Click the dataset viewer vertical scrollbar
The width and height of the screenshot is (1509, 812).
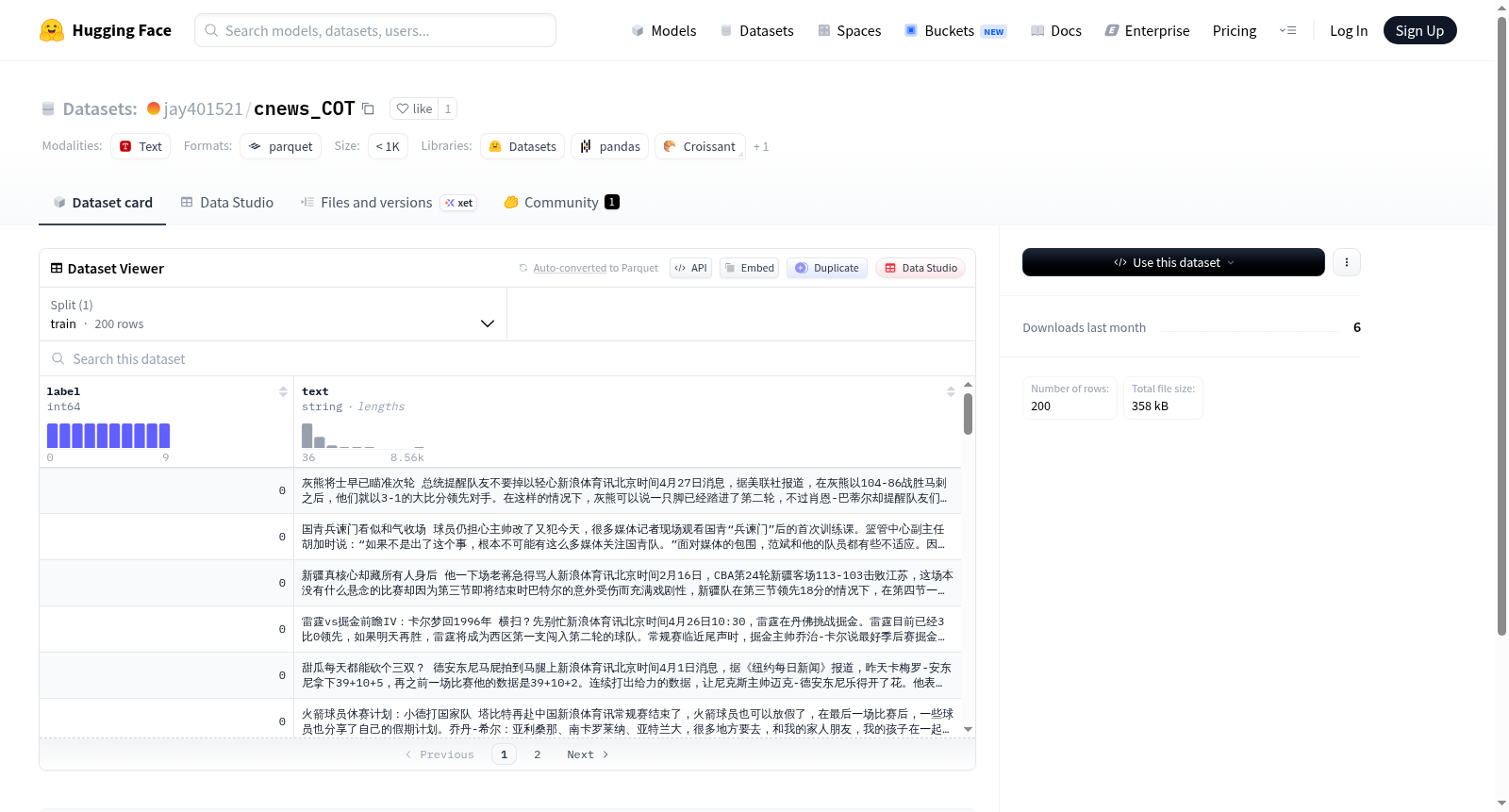(x=968, y=414)
